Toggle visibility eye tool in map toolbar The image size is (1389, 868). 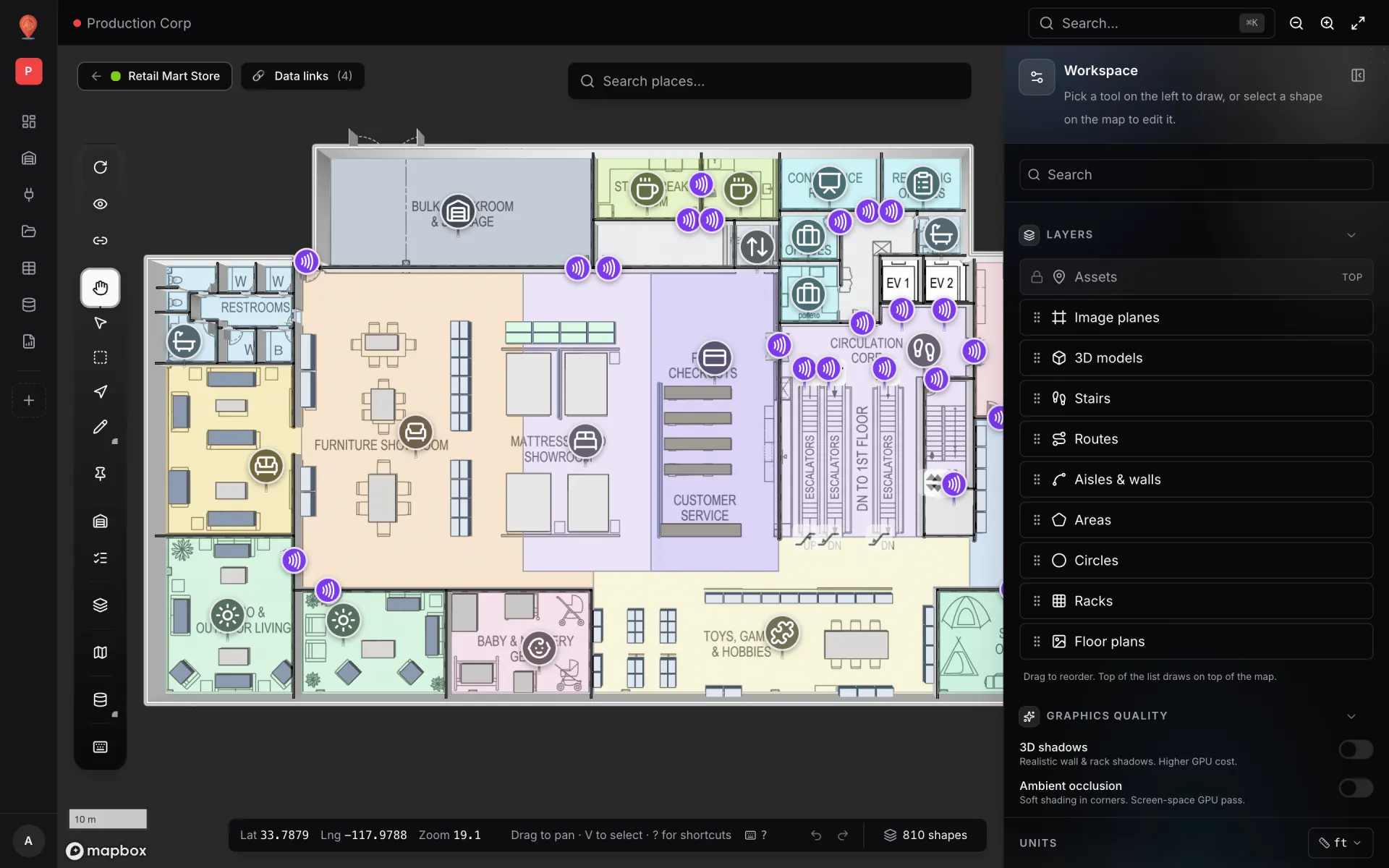click(100, 204)
